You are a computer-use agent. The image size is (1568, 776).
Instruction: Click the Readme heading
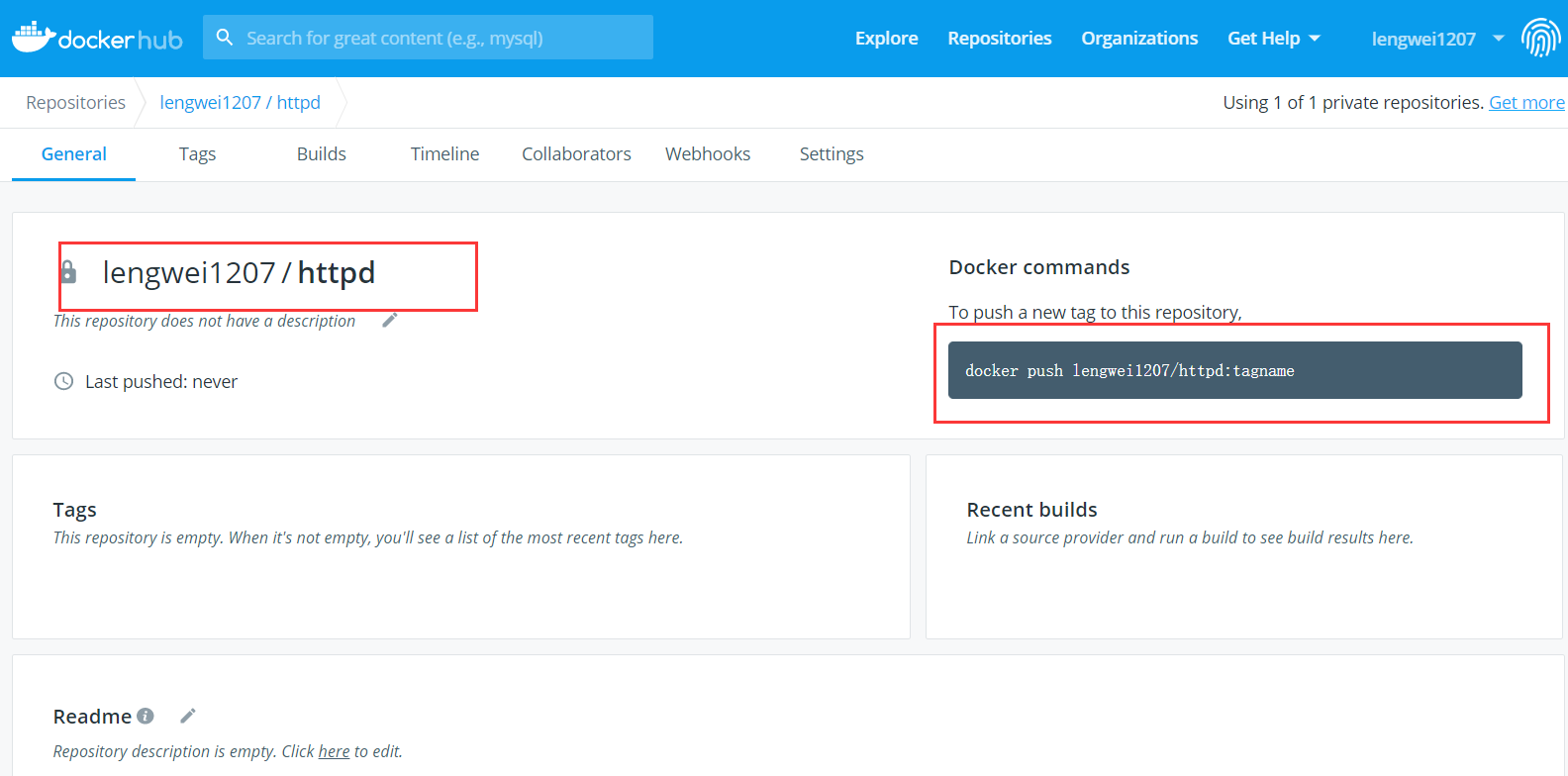point(92,717)
